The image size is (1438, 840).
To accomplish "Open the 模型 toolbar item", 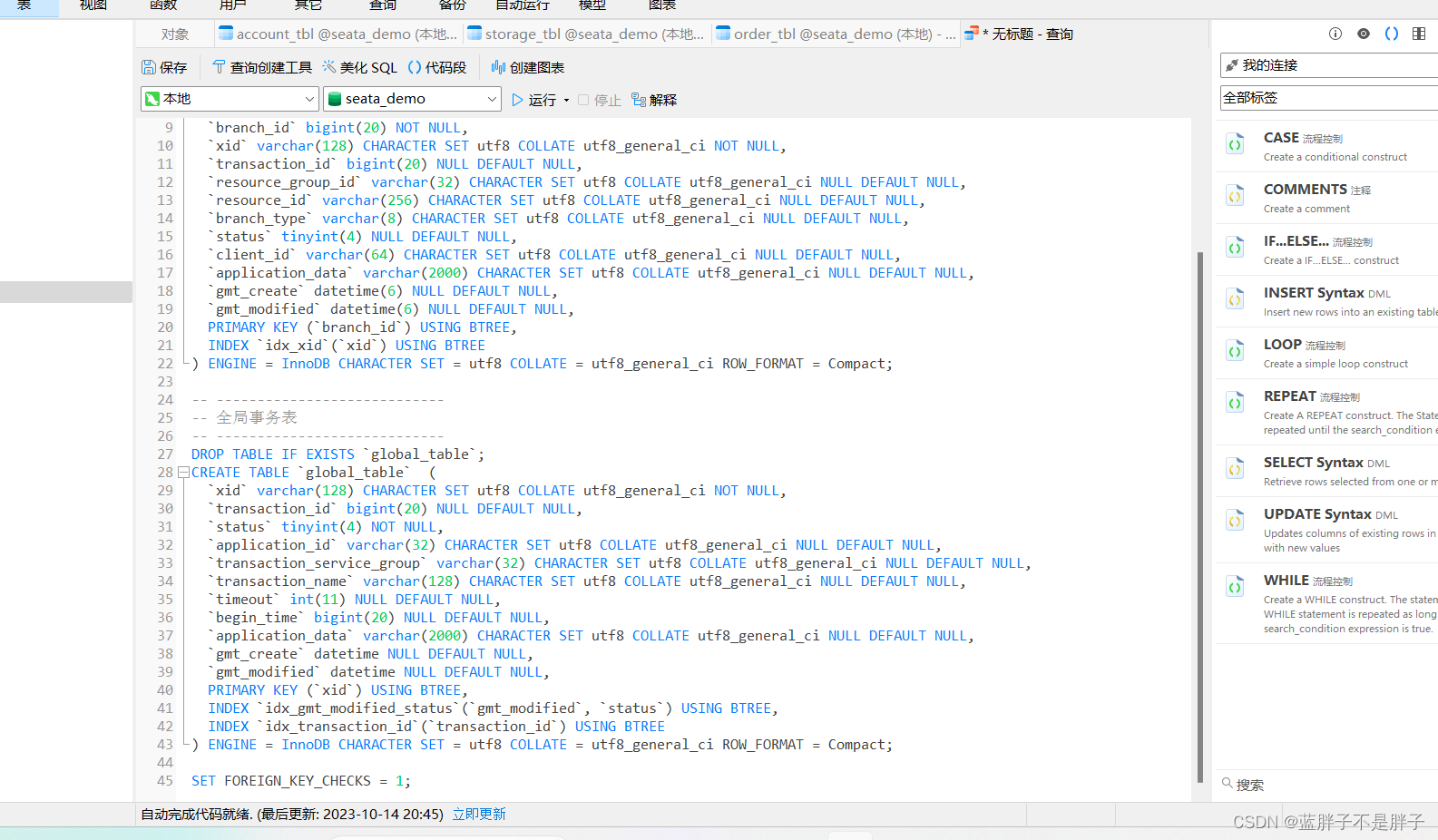I will click(x=592, y=5).
